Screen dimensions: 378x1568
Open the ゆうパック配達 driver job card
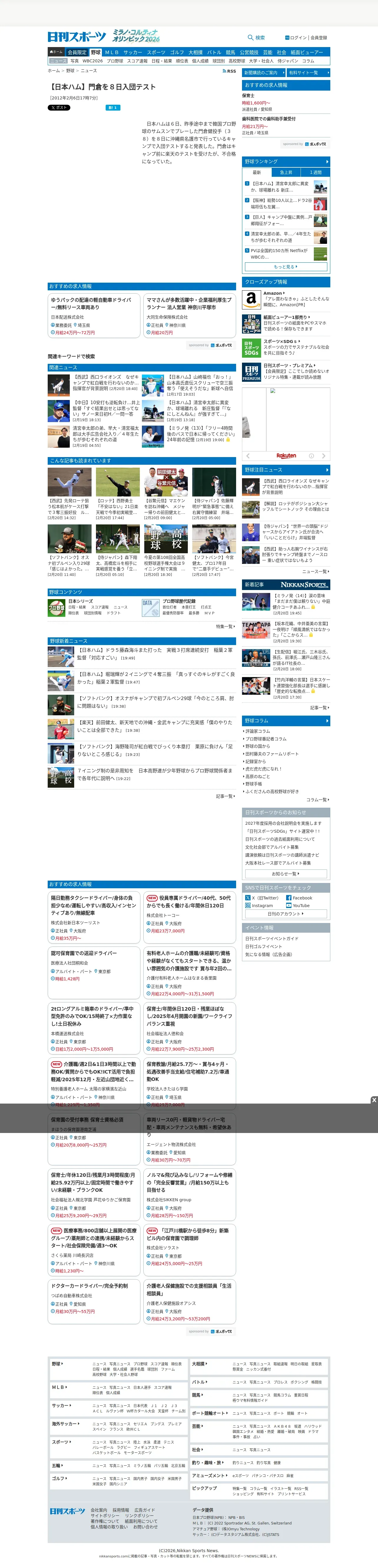tap(94, 316)
